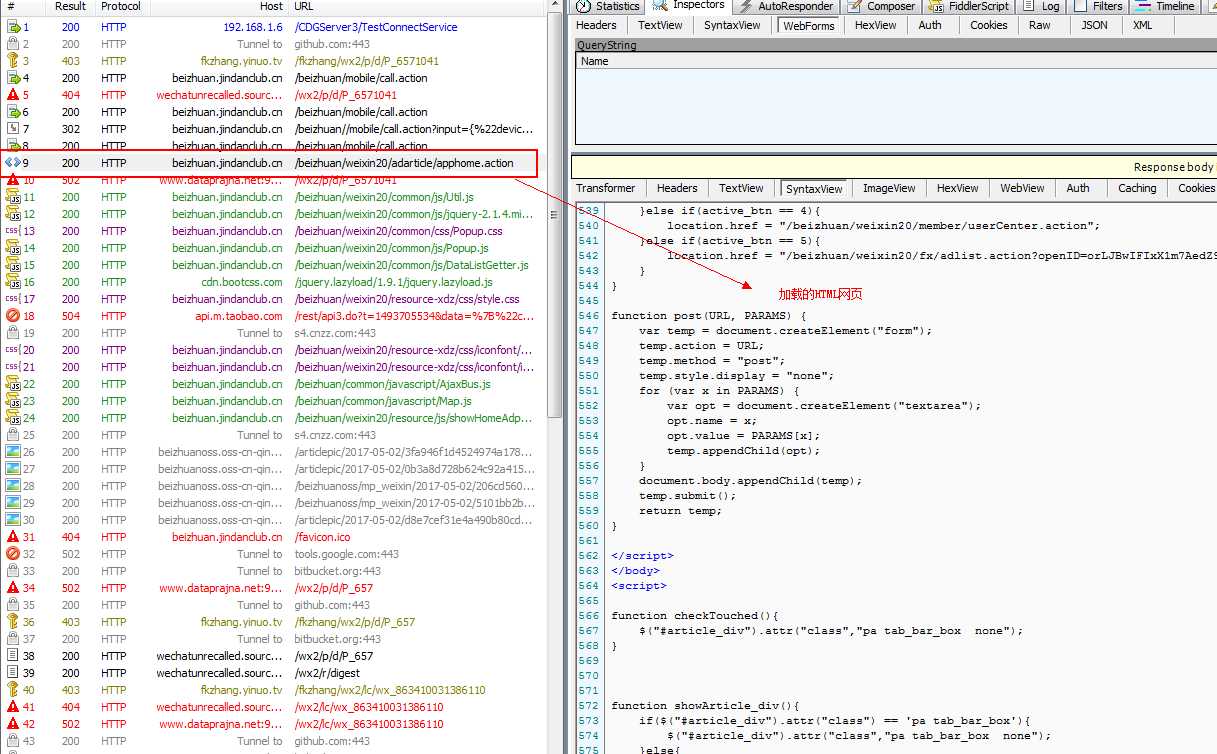
Task: Click code line 566 function checkTouched
Action: 694,616
